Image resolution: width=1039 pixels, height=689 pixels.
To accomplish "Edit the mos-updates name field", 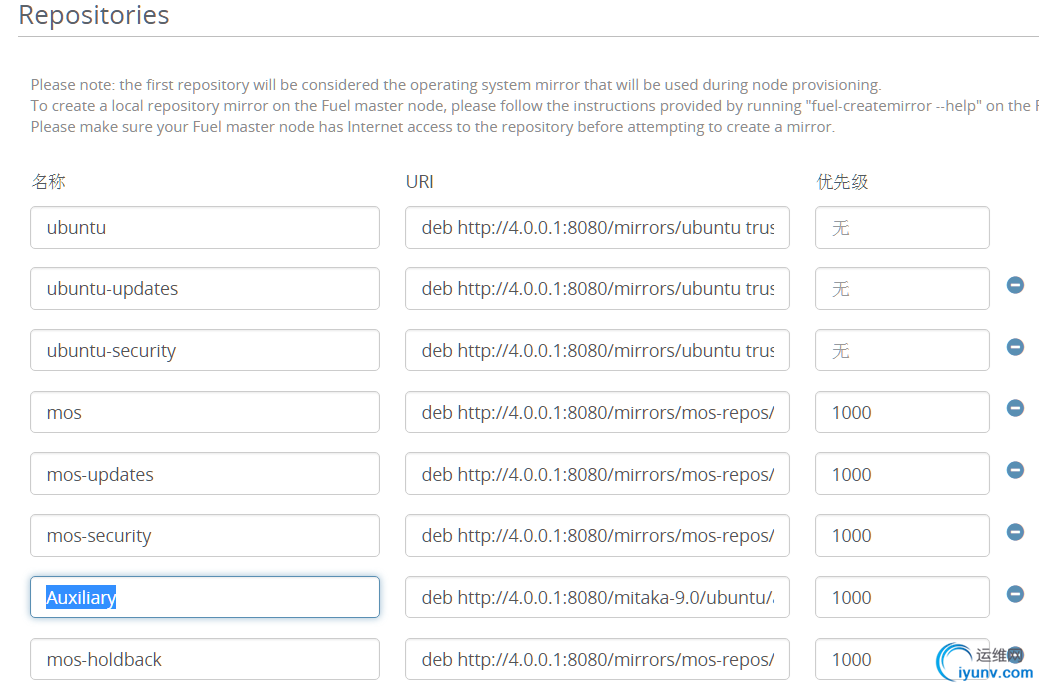I will coord(205,474).
